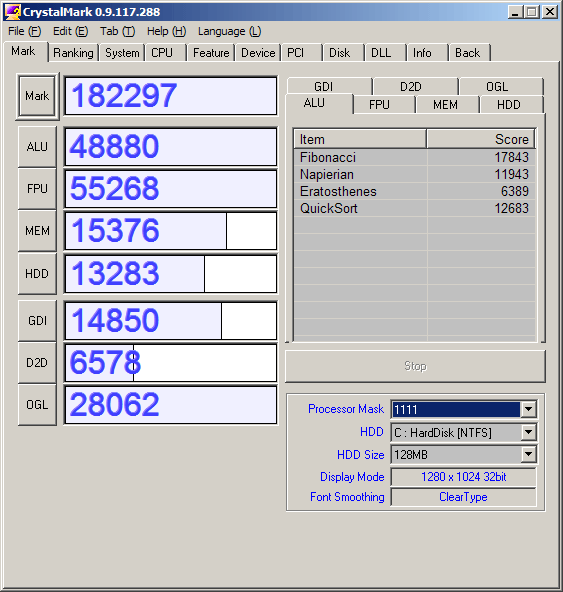Show the MEM results tab

tap(447, 105)
